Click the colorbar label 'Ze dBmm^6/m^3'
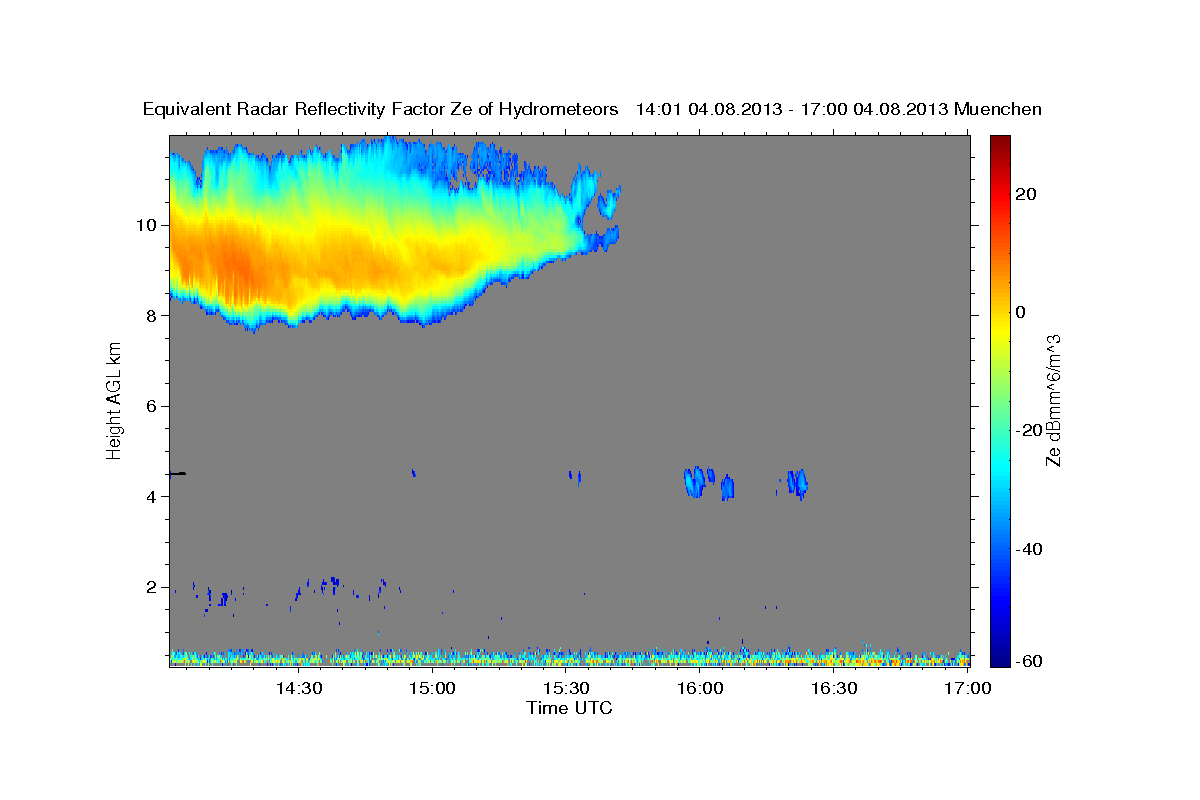The width and height of the screenshot is (1200, 800). coord(1052,400)
